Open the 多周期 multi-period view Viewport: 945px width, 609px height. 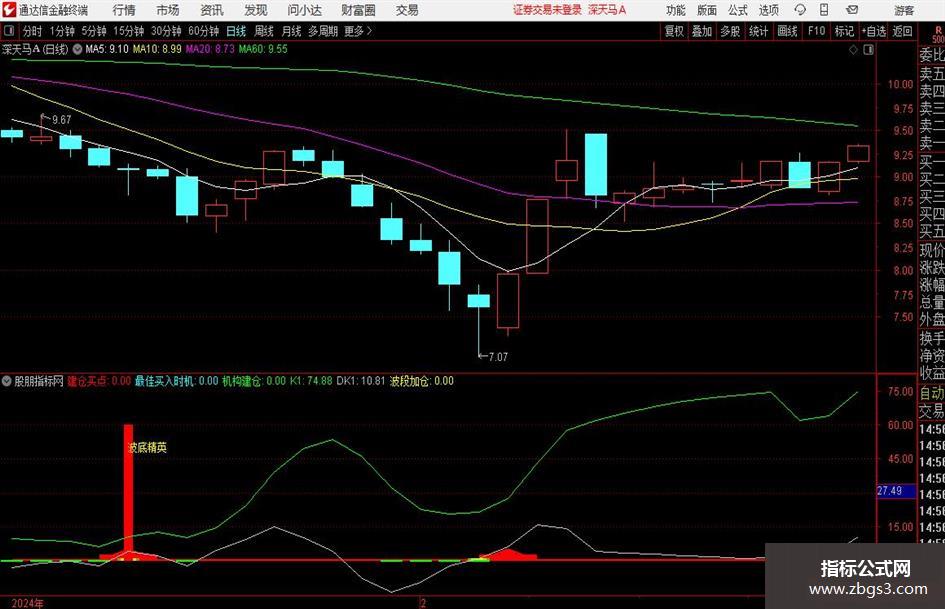tap(323, 31)
